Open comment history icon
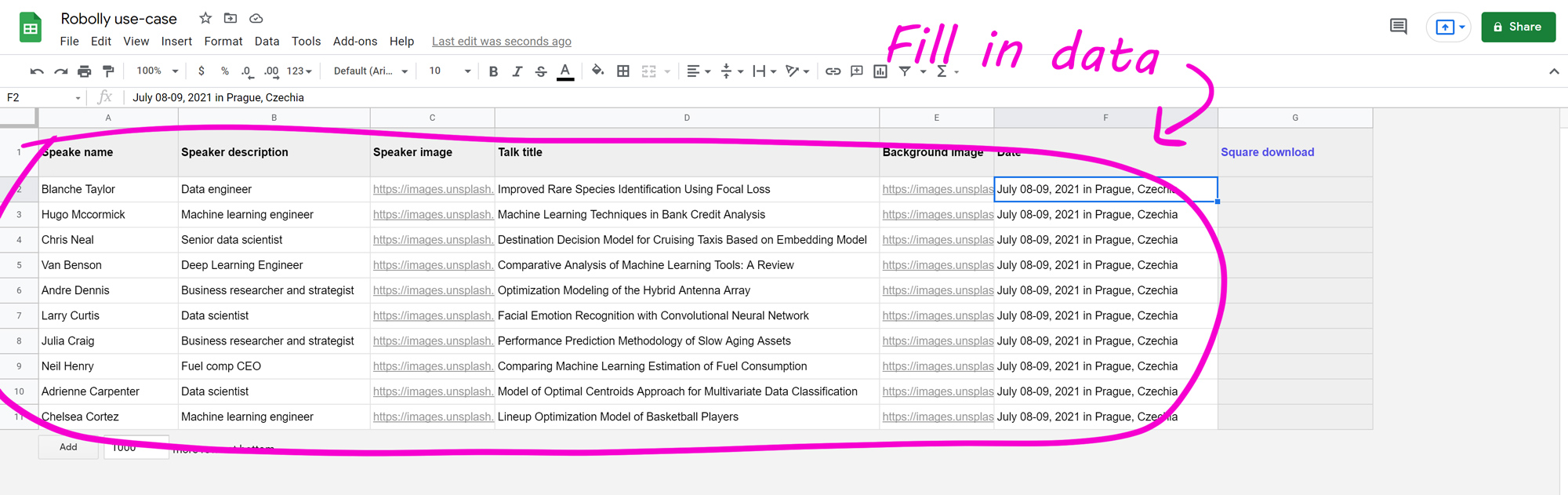The width and height of the screenshot is (1568, 495). point(1398,27)
